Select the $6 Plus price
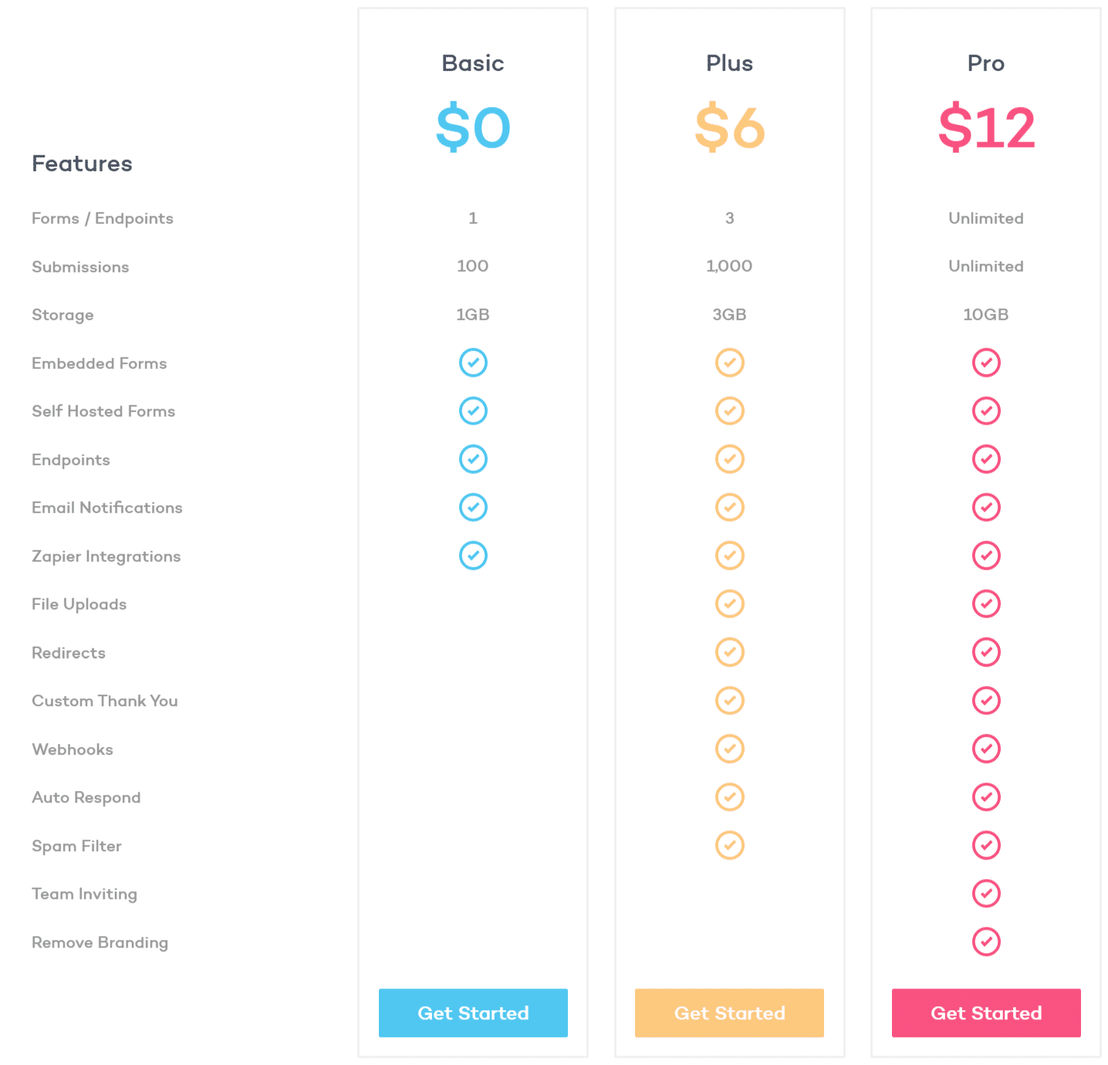Screen dimensions: 1108x1065 point(729,127)
